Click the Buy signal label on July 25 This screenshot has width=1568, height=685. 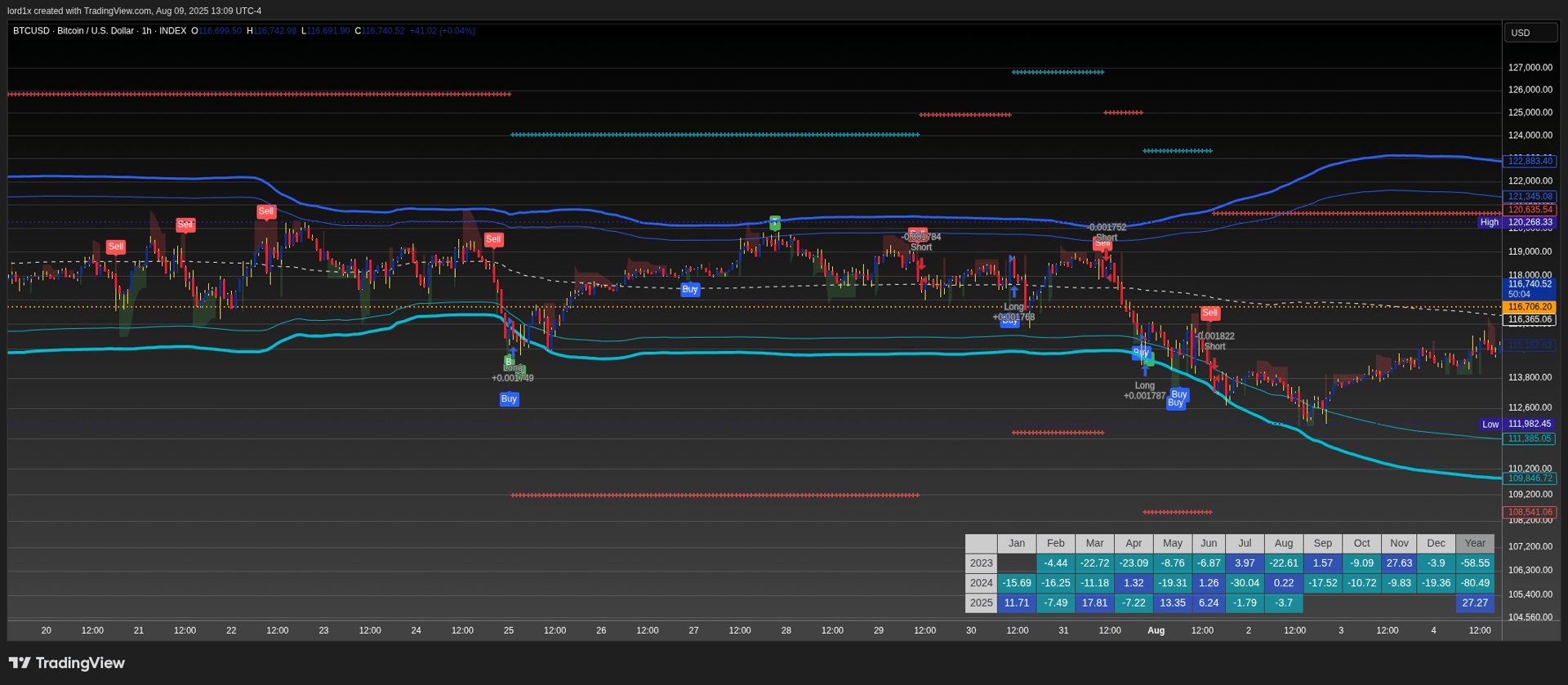509,399
